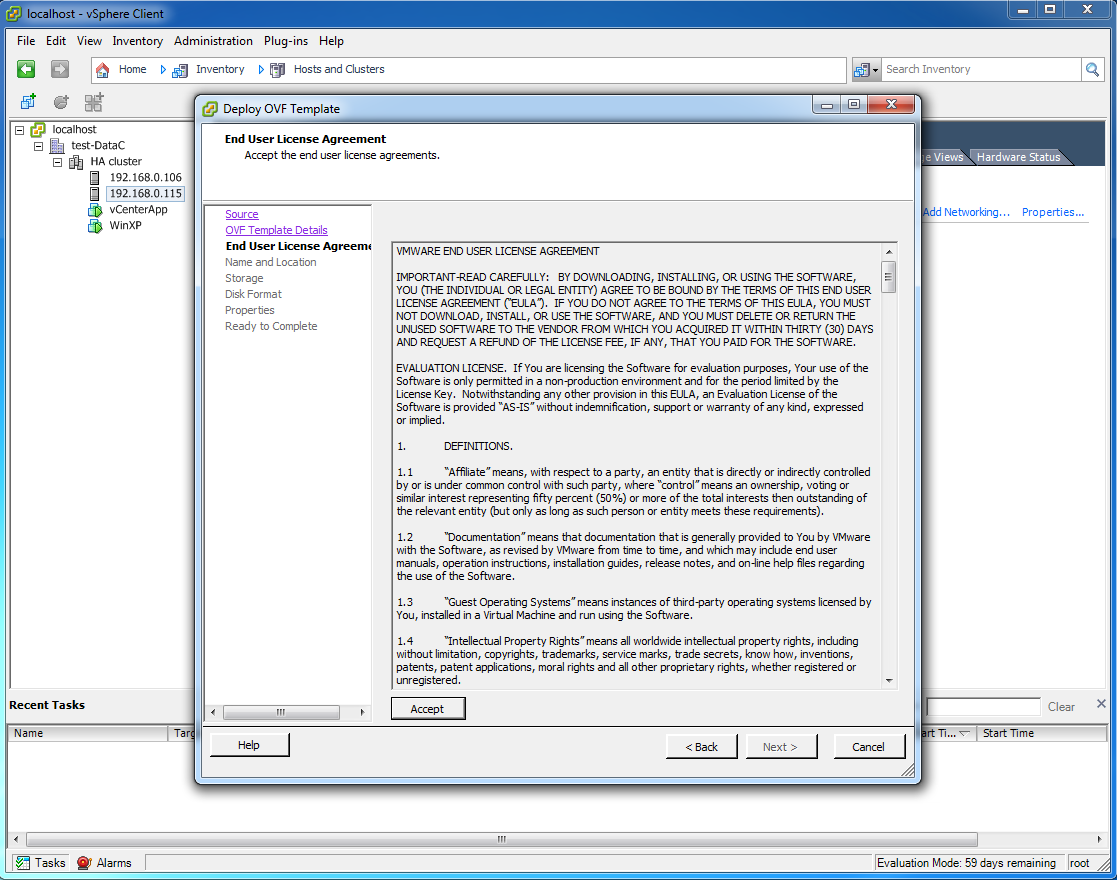
Task: Click the green Back navigation arrow
Action: point(26,69)
